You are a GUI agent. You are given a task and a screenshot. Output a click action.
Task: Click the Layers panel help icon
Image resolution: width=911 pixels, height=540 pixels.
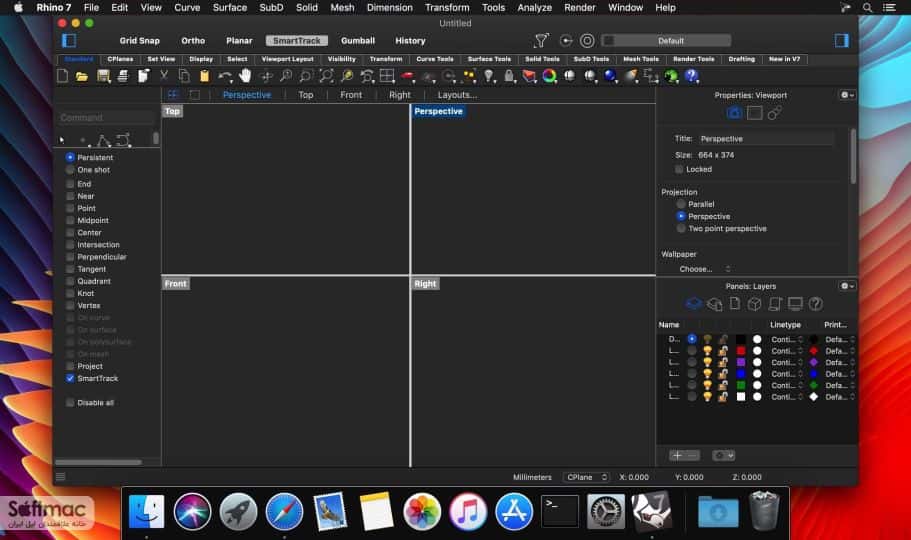click(815, 303)
